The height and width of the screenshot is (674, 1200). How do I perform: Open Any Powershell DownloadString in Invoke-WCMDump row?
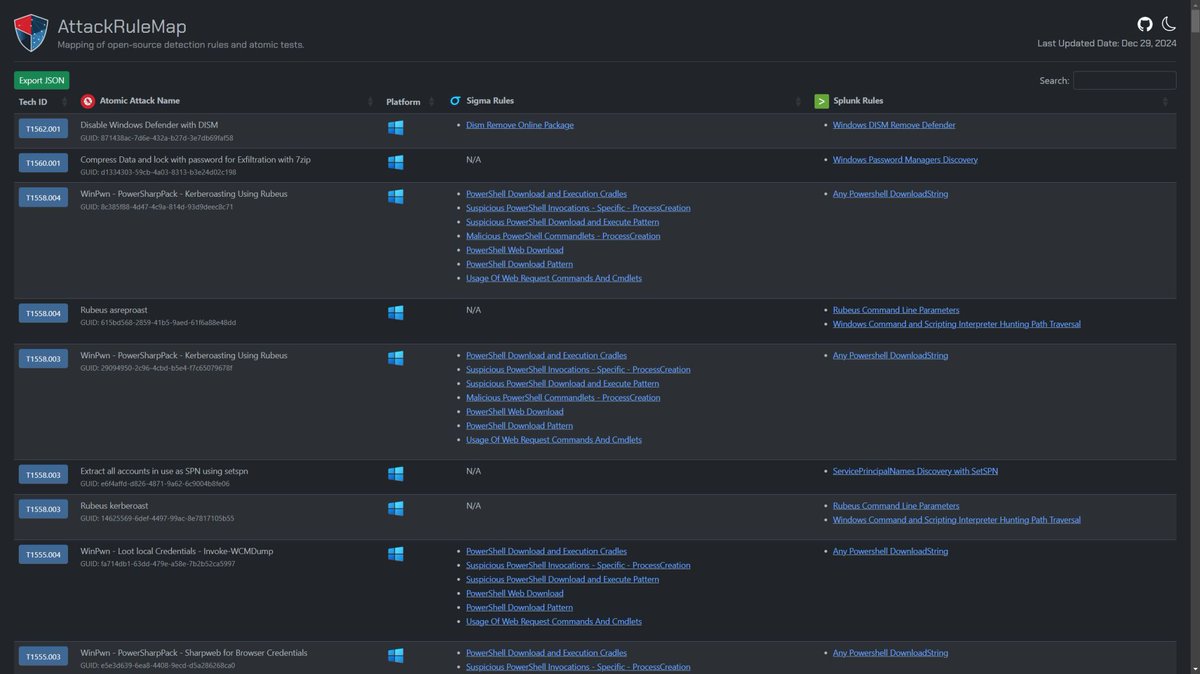tap(890, 551)
